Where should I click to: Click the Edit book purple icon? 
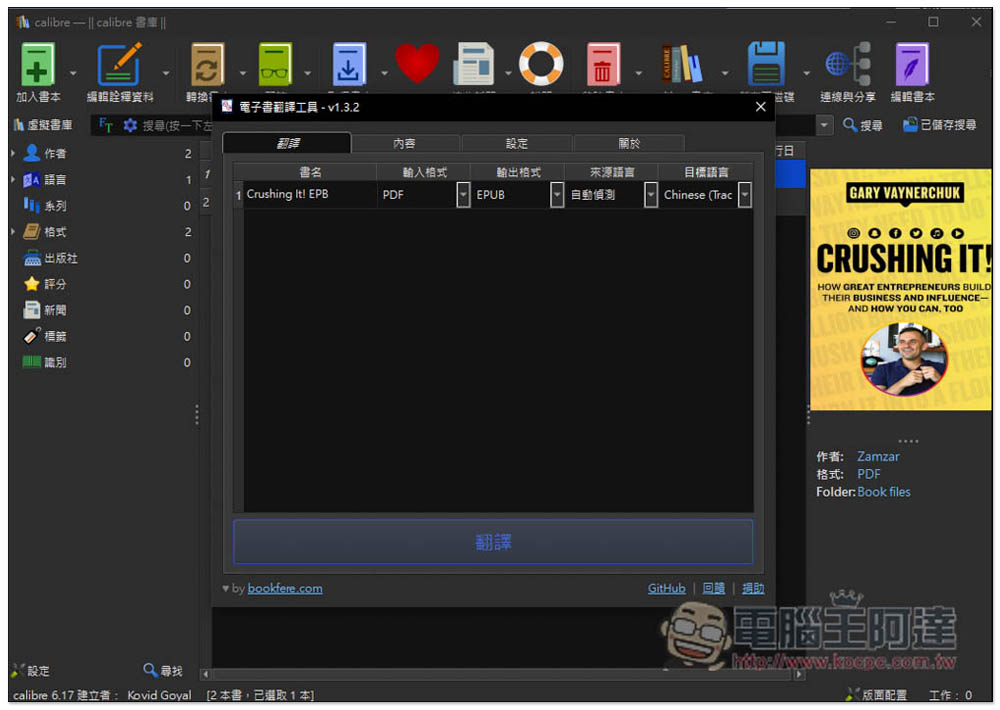(912, 64)
